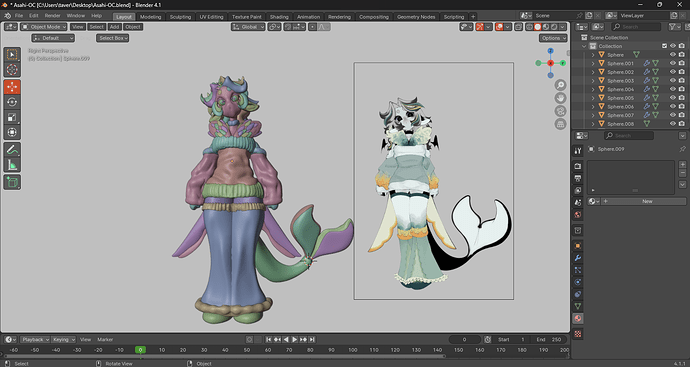Select the Scale tool
This screenshot has height=367, width=690.
coord(12,117)
